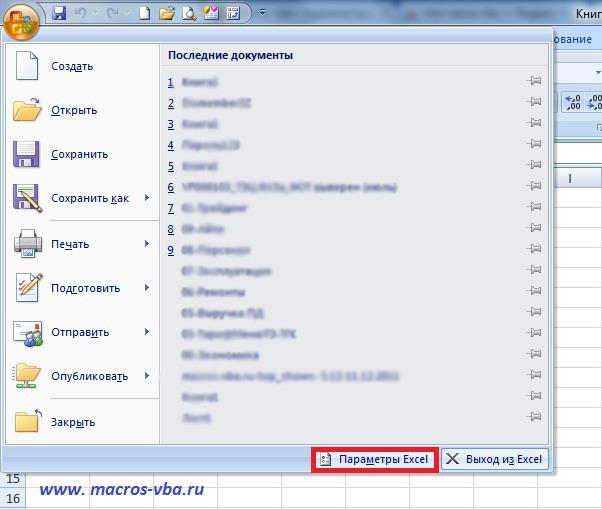This screenshot has width=602, height=509.
Task: Pin recent document 9 to the list
Action: [534, 249]
